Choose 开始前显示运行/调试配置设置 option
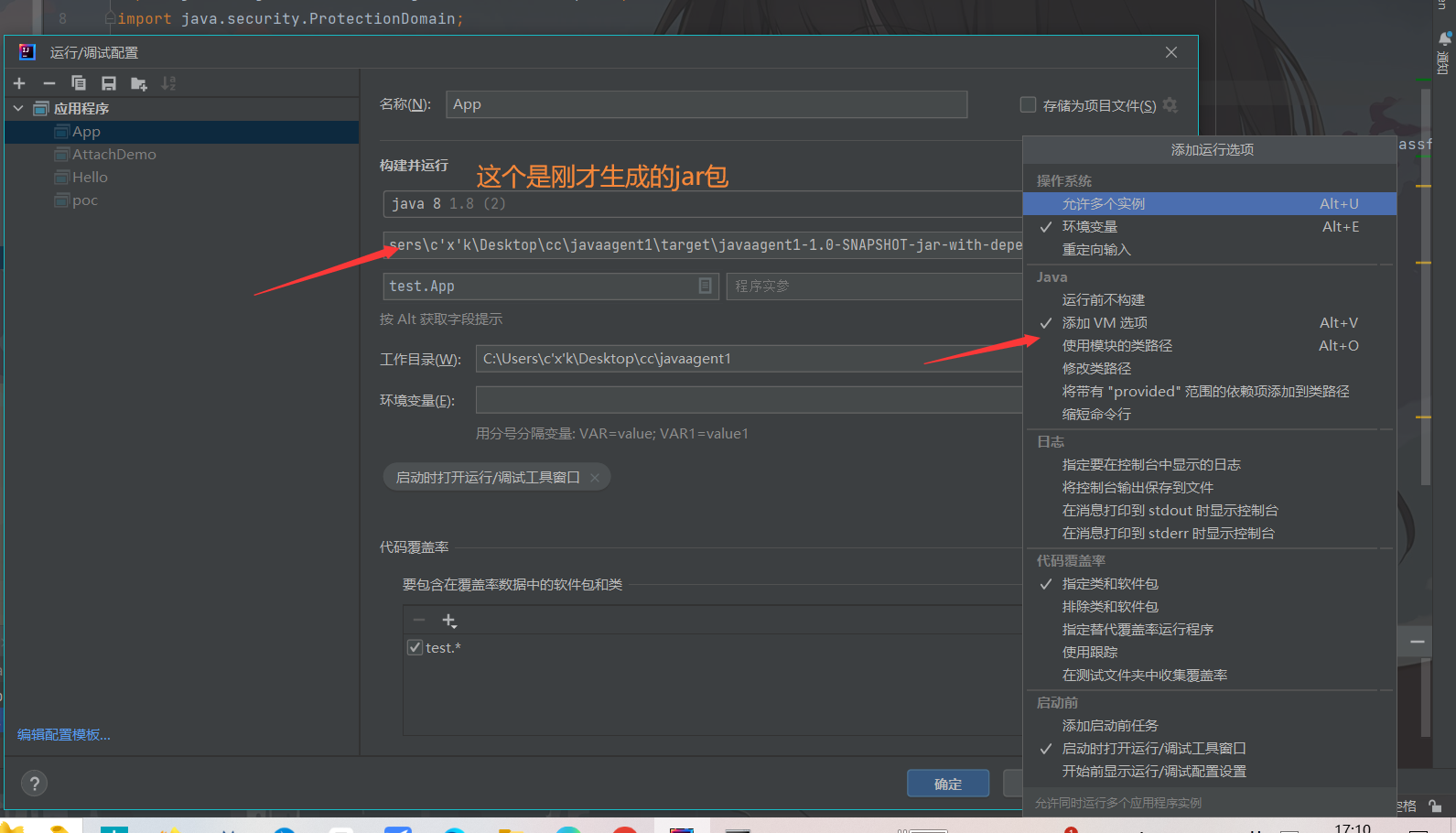Screen dimensions: 1456x833 (x=1210, y=771)
